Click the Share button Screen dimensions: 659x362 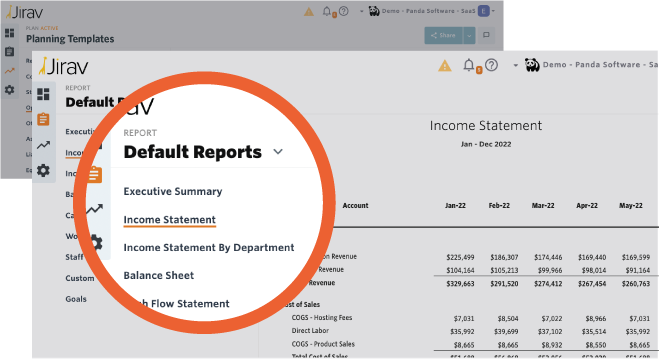pyautogui.click(x=443, y=35)
